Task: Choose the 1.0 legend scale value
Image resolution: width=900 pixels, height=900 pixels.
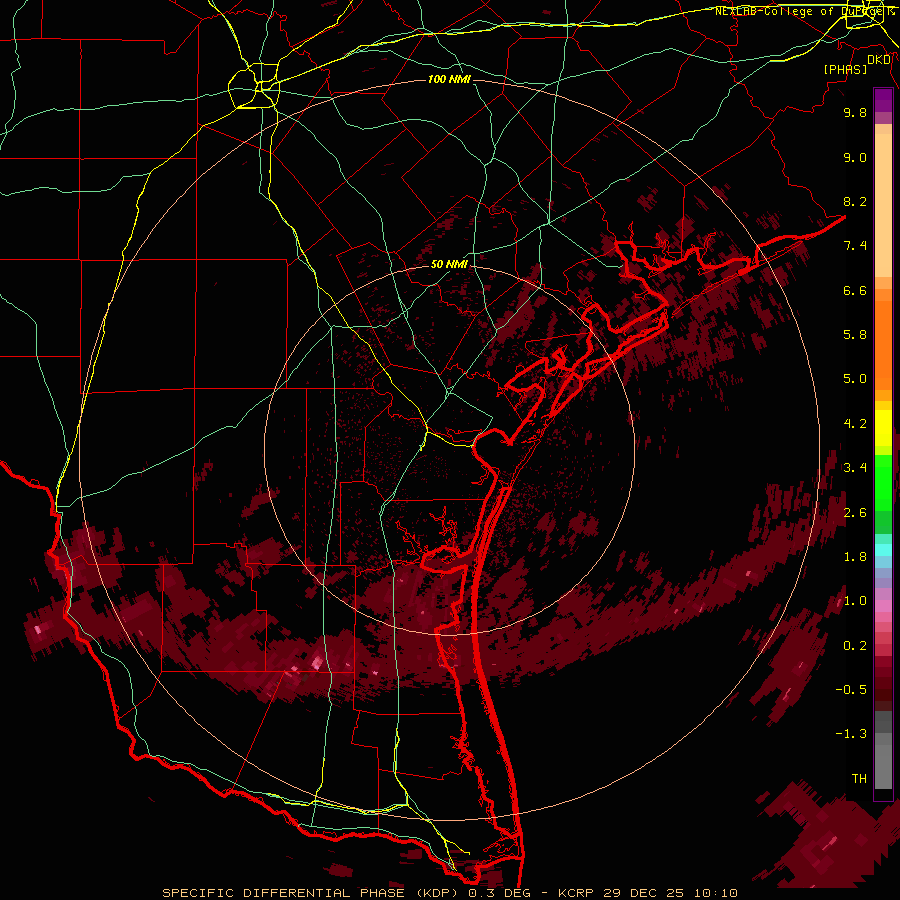Action: click(x=855, y=601)
